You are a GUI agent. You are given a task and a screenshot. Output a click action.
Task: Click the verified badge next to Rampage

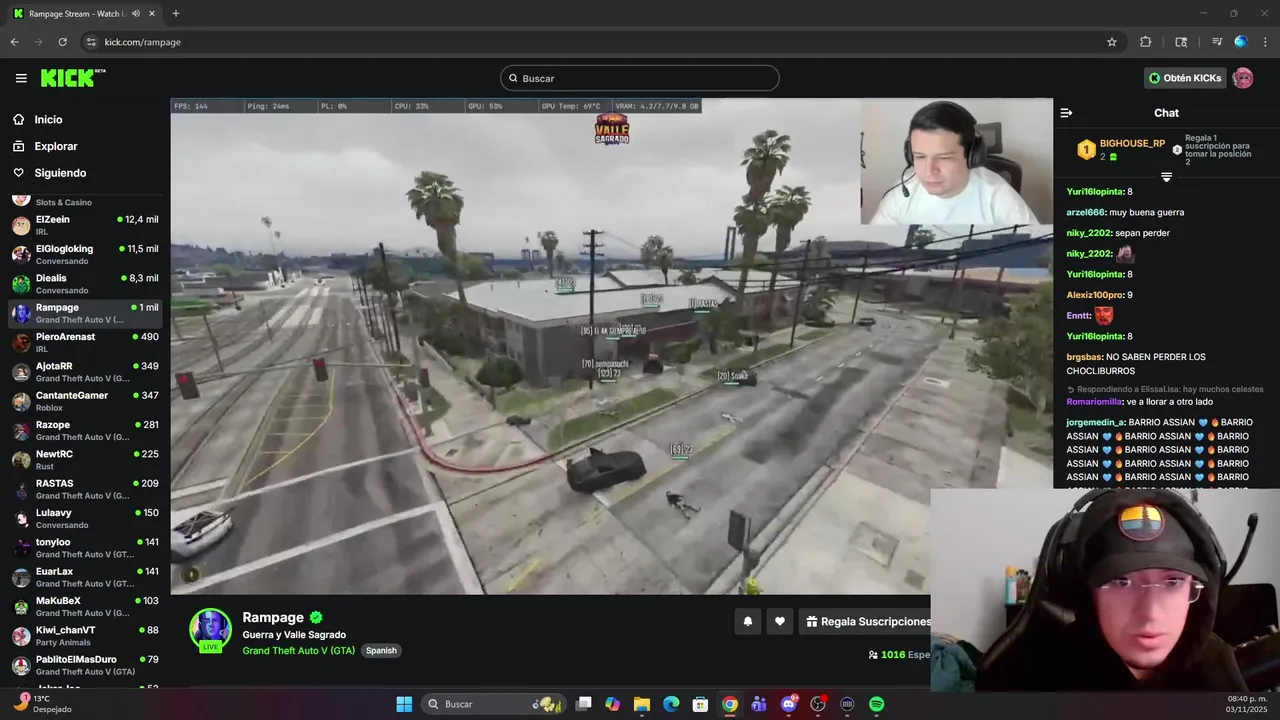click(x=316, y=617)
